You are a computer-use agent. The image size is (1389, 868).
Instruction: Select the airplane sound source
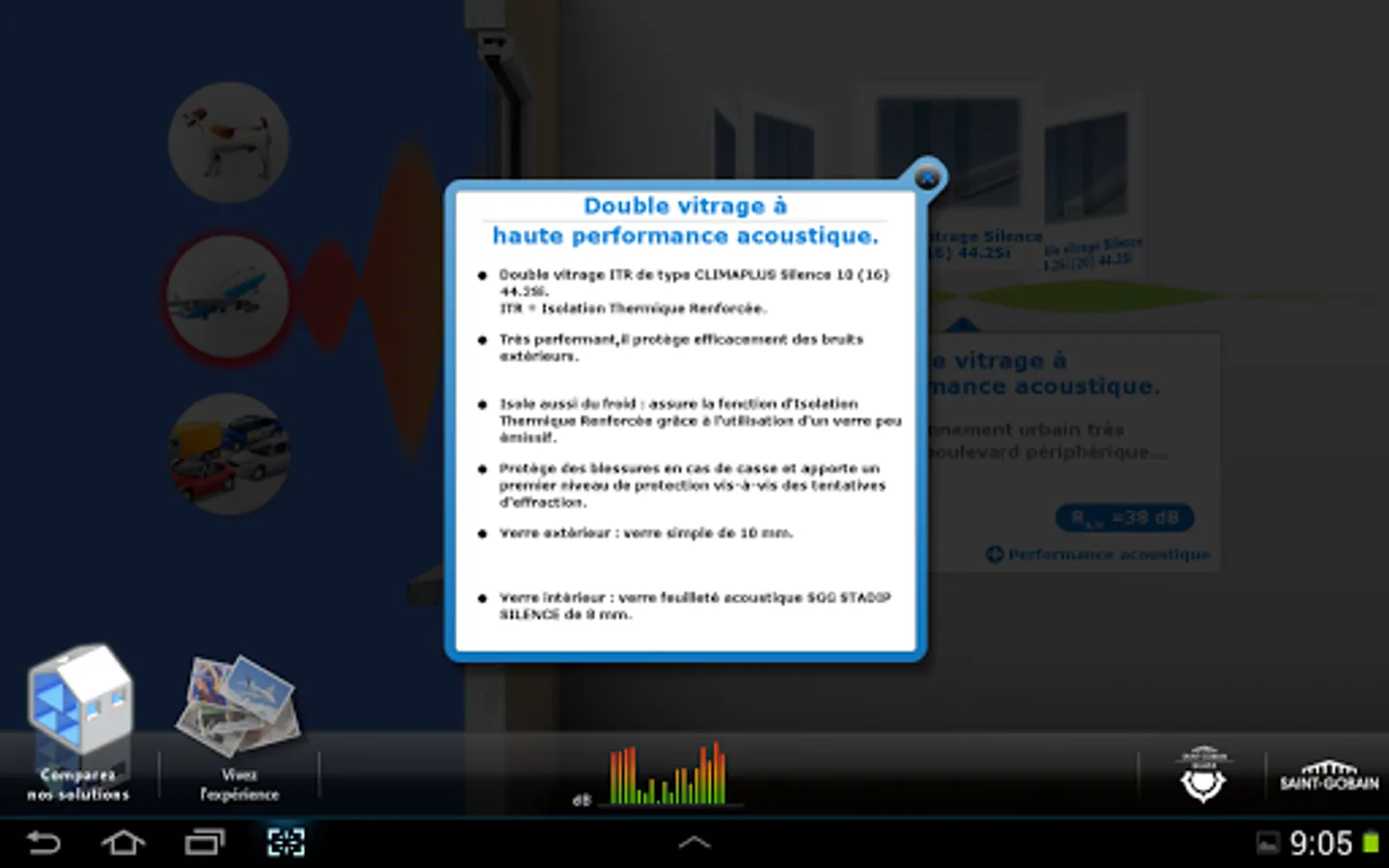click(x=229, y=297)
